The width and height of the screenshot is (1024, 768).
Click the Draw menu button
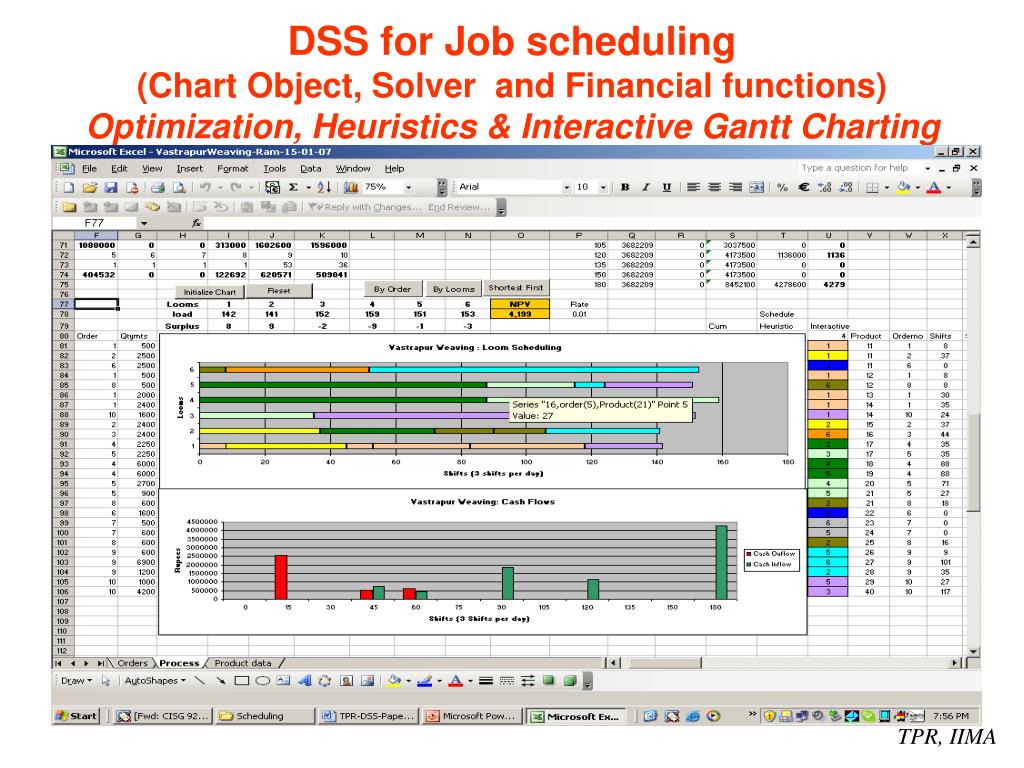76,680
